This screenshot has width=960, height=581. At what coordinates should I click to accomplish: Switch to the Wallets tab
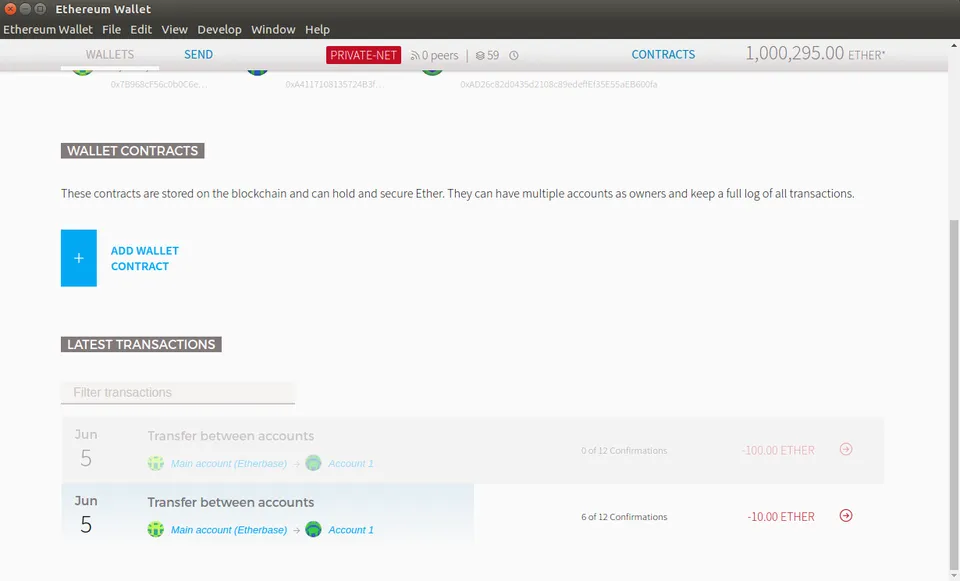pos(110,54)
